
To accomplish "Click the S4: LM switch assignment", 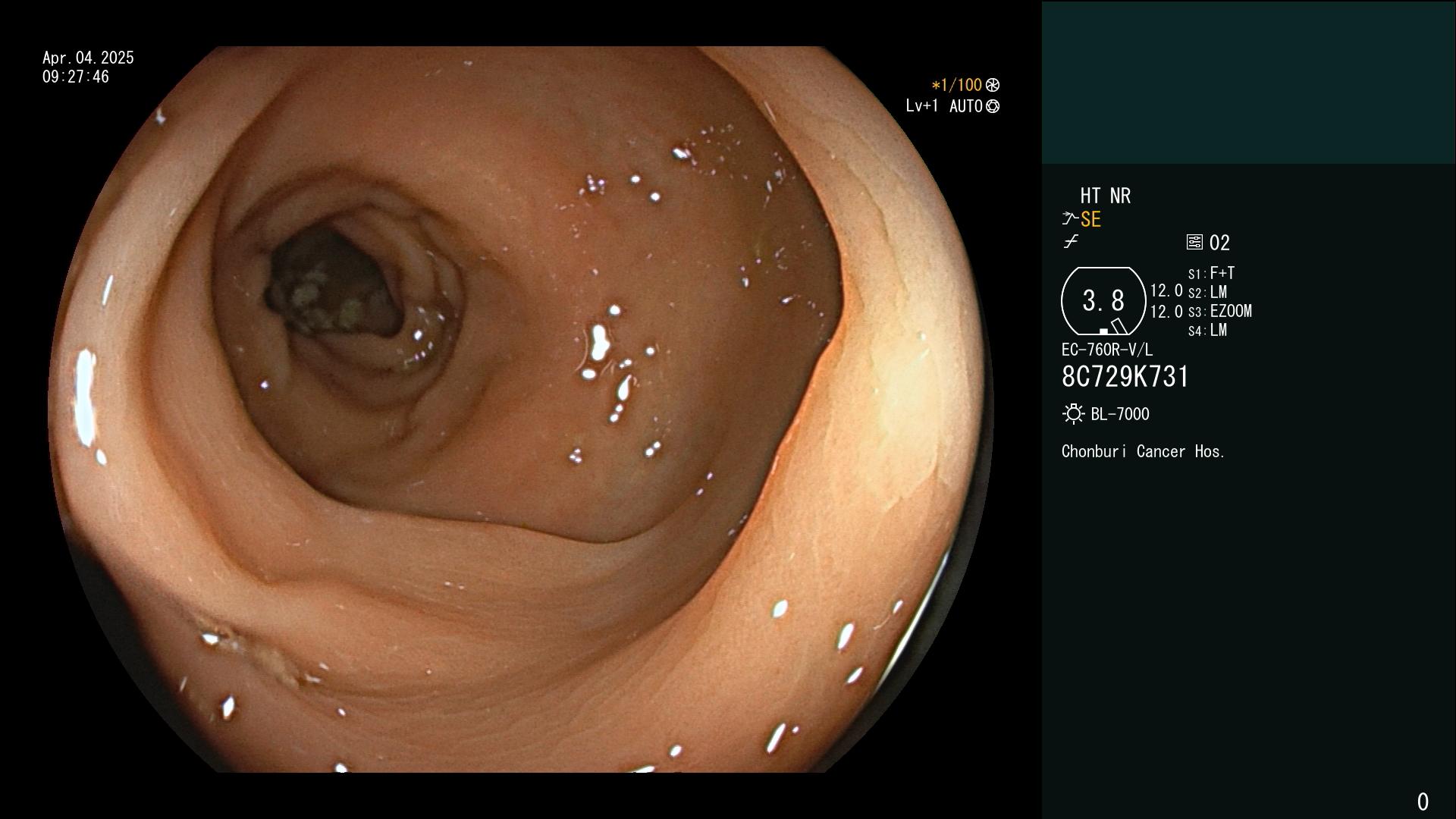I will [x=1208, y=330].
